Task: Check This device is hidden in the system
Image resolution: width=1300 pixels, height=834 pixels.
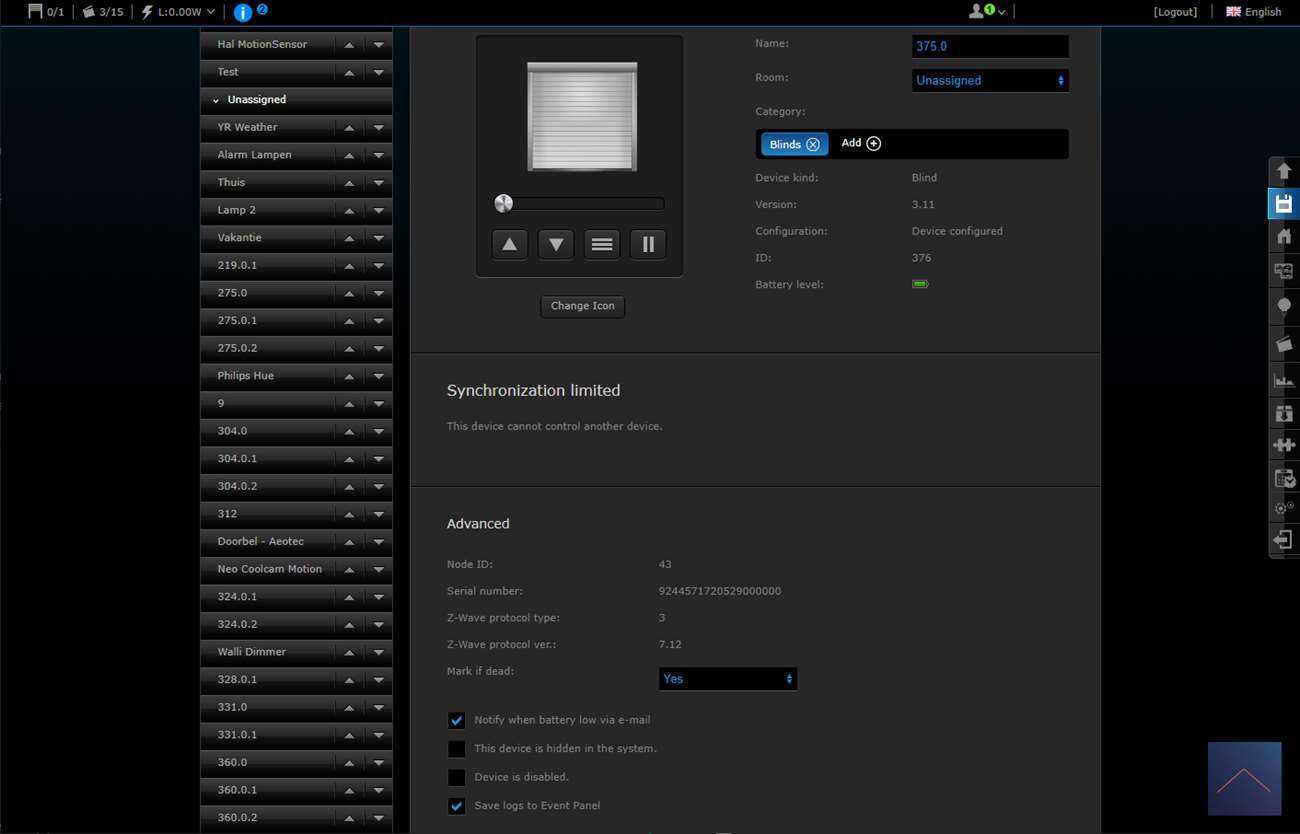Action: coord(457,749)
